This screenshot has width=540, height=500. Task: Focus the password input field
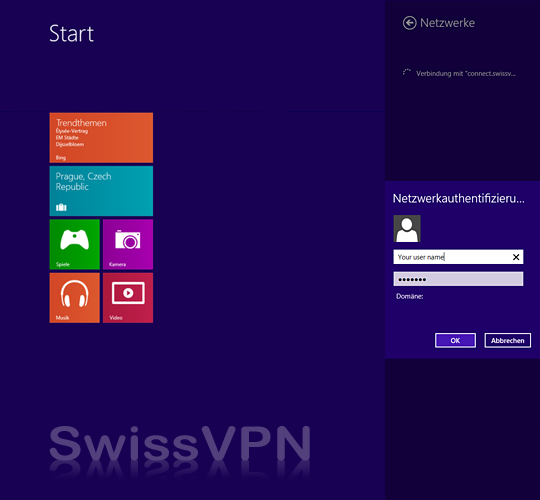tap(458, 279)
